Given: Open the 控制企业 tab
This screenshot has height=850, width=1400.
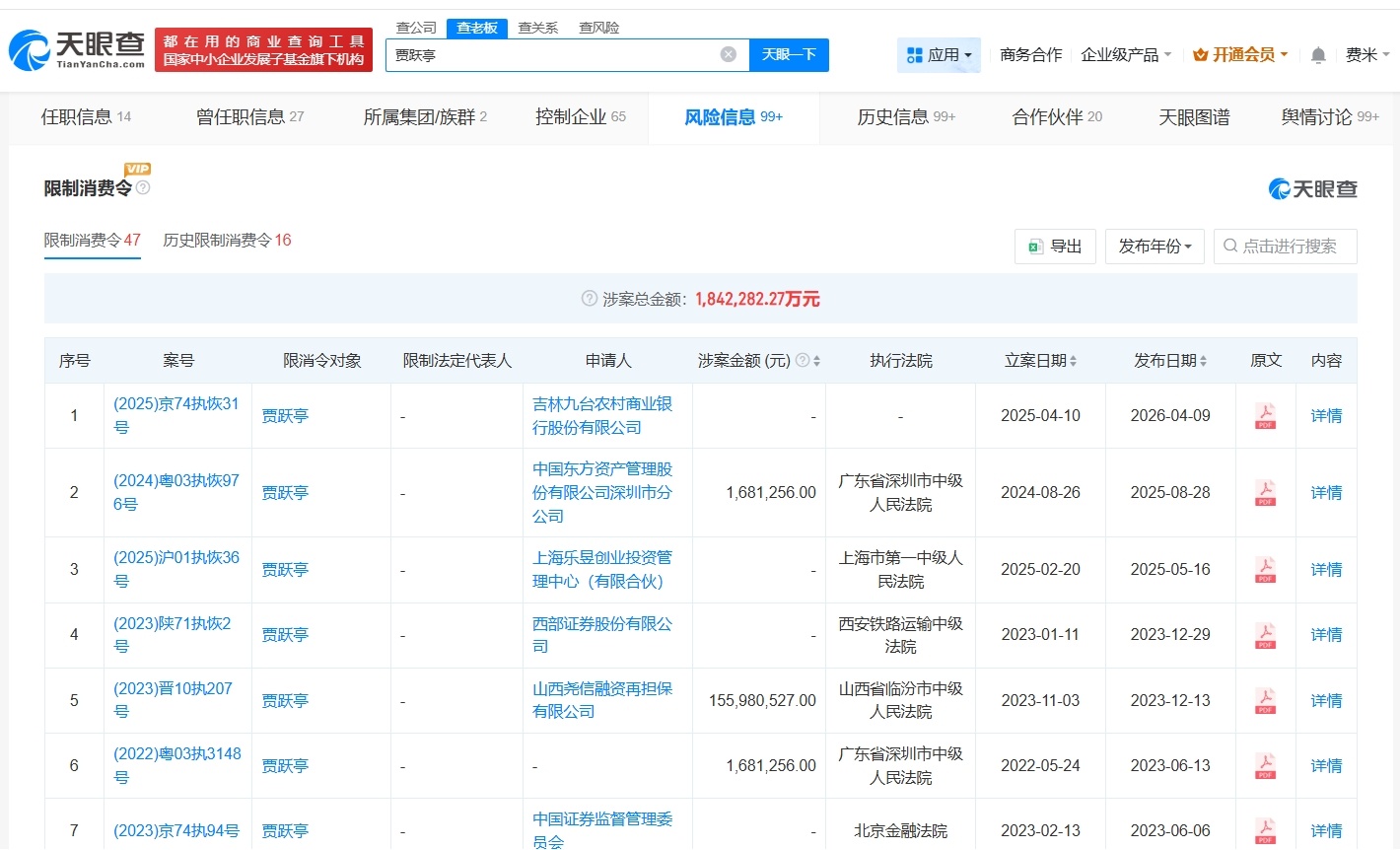Looking at the screenshot, I should tap(581, 117).
